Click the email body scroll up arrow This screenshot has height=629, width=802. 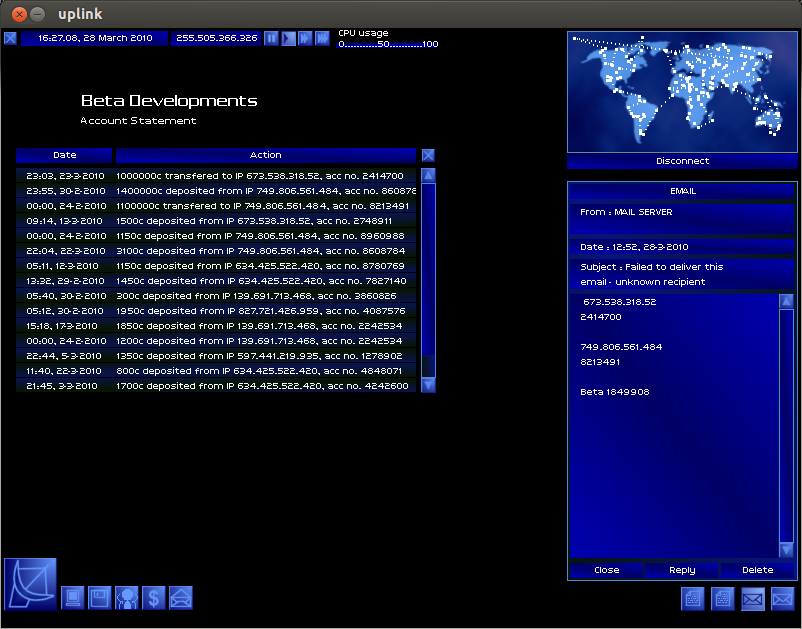click(x=786, y=301)
